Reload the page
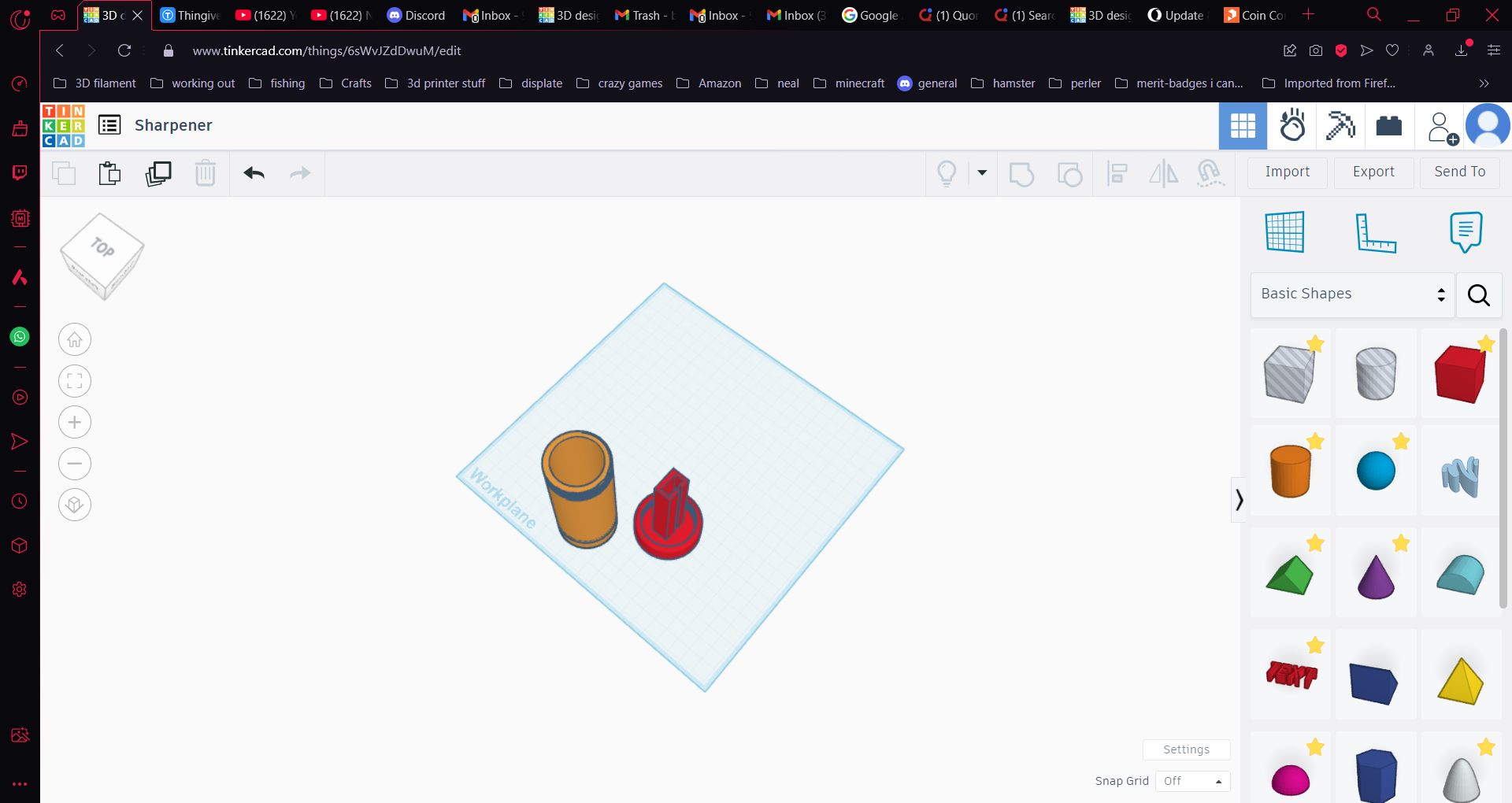Image resolution: width=1512 pixels, height=803 pixels. click(124, 50)
